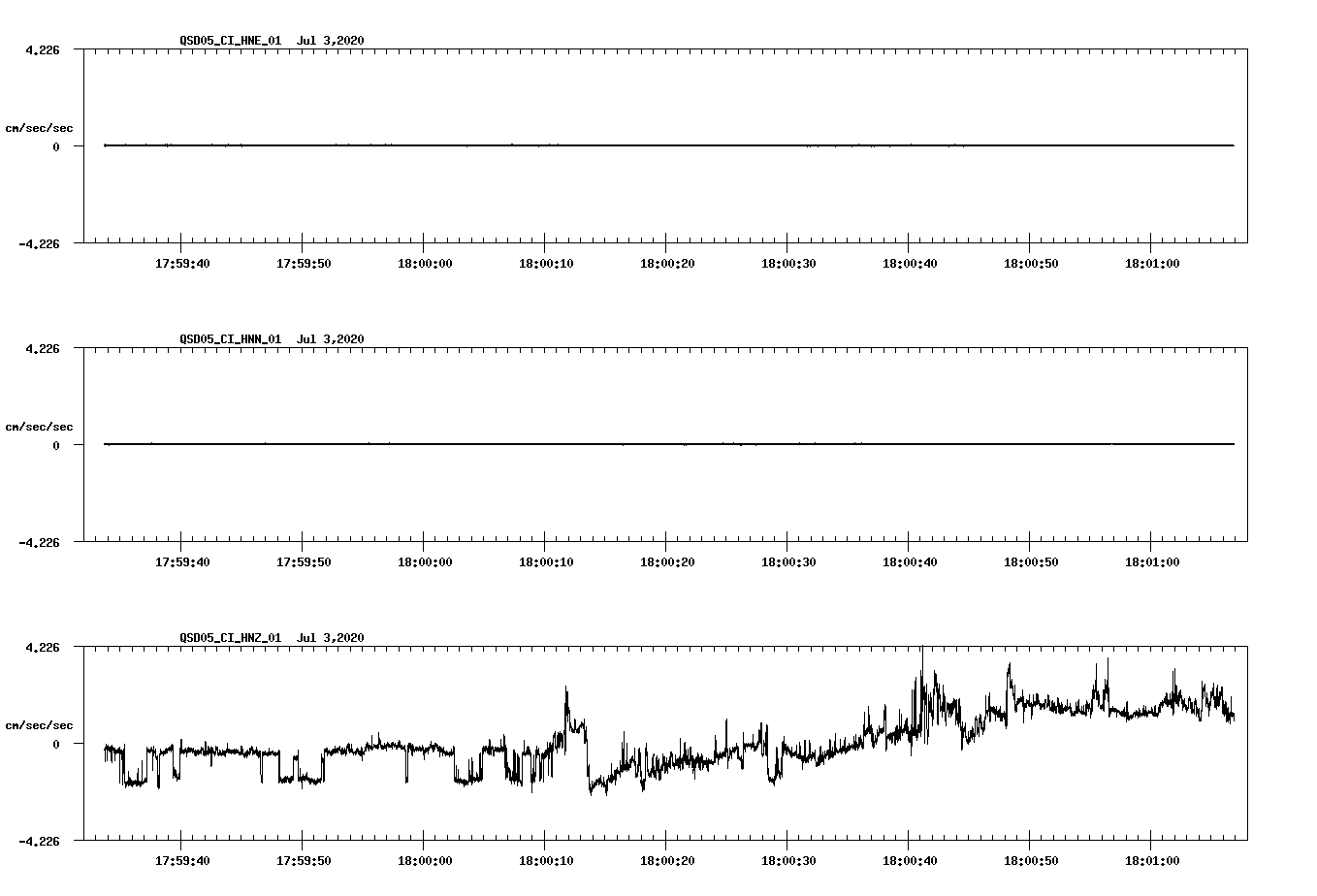The width and height of the screenshot is (1317, 896).
Task: Pick 18:00:00 time label under HNZ plot
Action: (x=425, y=860)
